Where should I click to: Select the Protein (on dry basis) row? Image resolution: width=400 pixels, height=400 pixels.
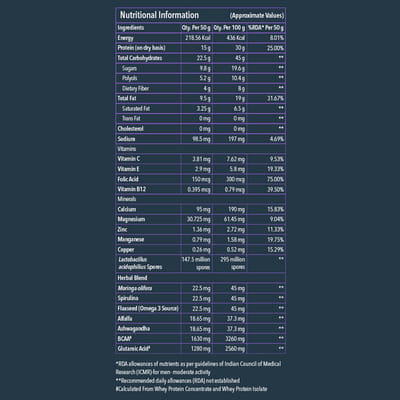point(201,48)
